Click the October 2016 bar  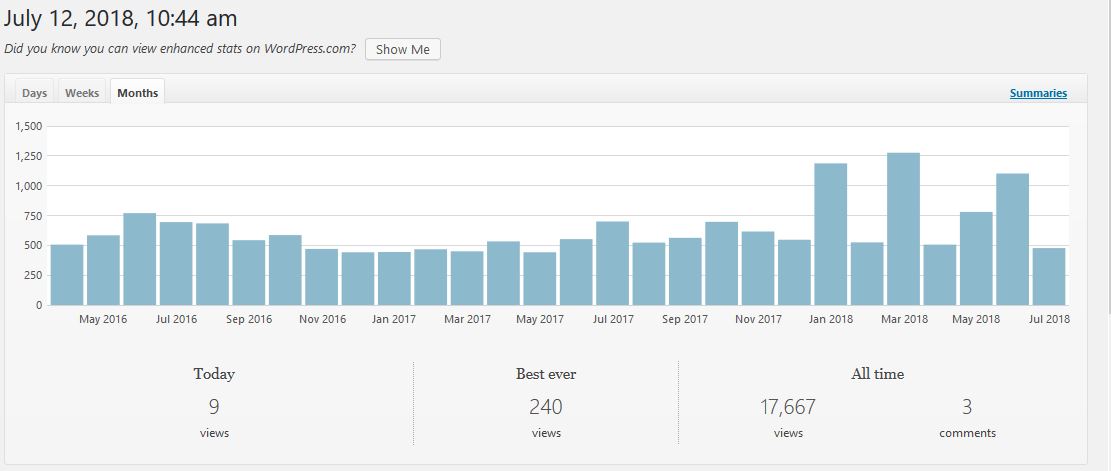[x=285, y=270]
